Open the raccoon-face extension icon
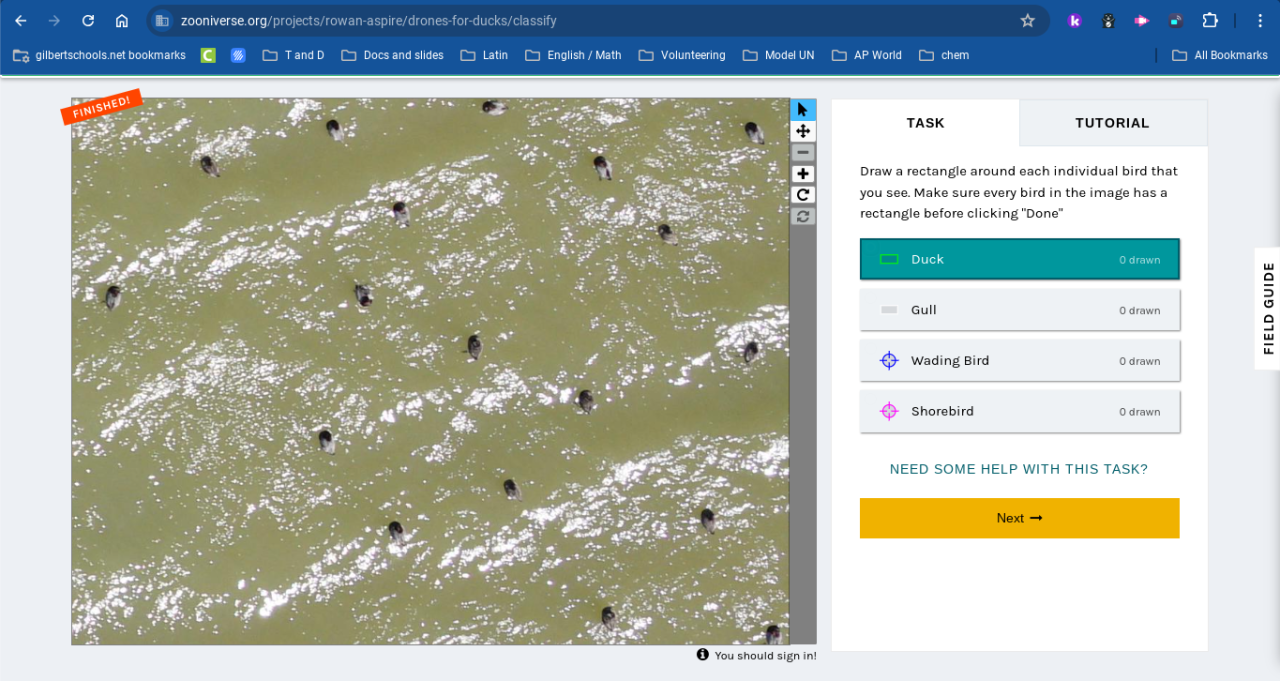This screenshot has height=681, width=1280. (x=1108, y=20)
